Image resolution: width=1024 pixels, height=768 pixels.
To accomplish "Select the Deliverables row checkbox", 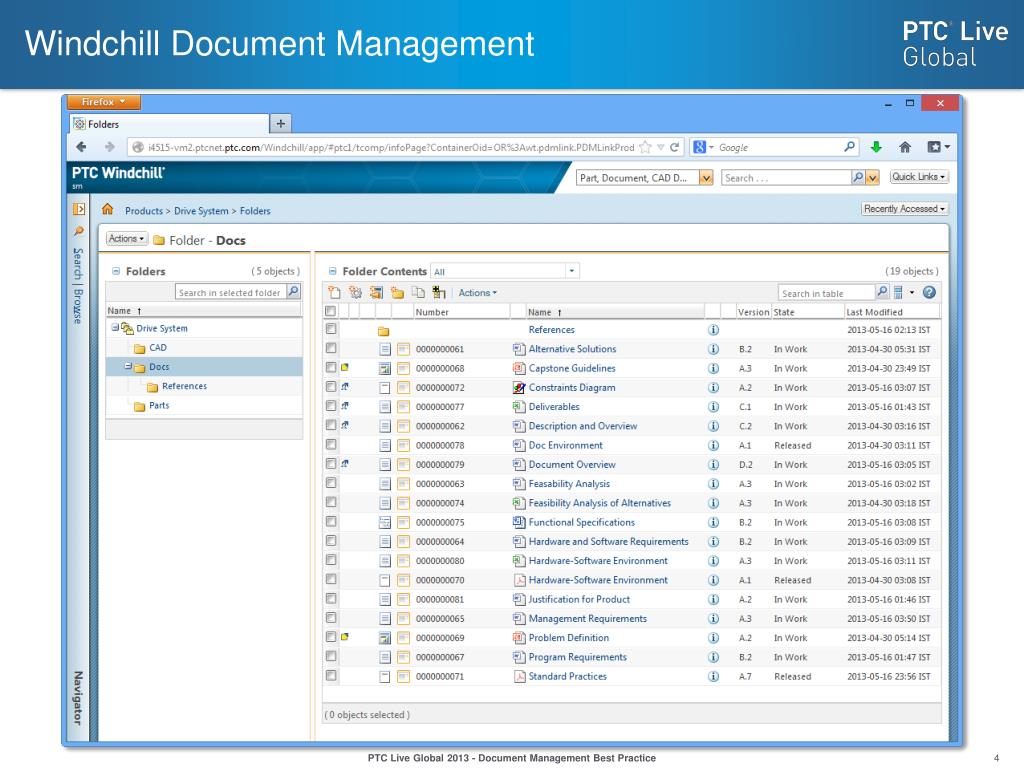I will (331, 406).
